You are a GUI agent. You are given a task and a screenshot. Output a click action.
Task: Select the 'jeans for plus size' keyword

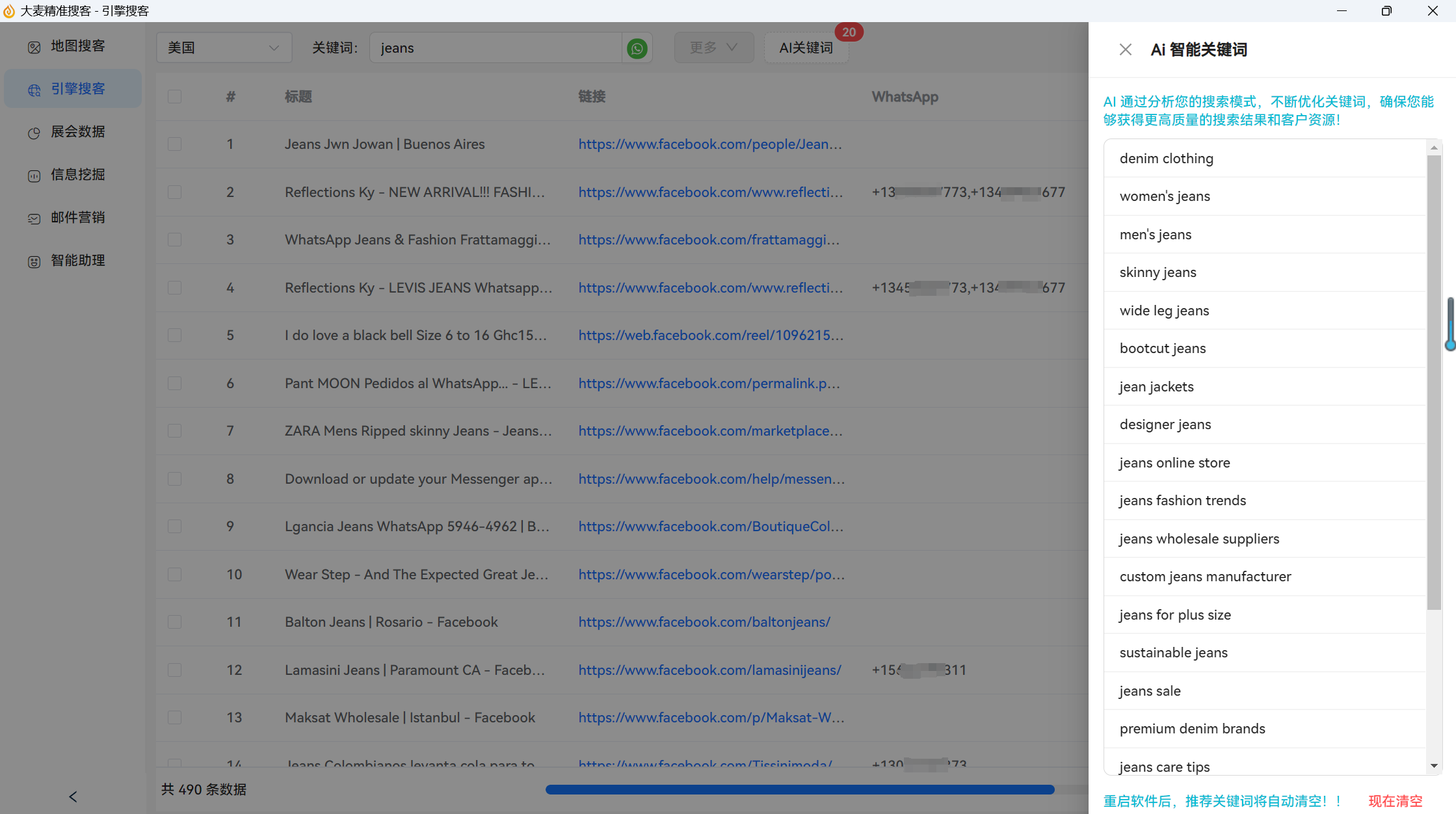point(1265,615)
